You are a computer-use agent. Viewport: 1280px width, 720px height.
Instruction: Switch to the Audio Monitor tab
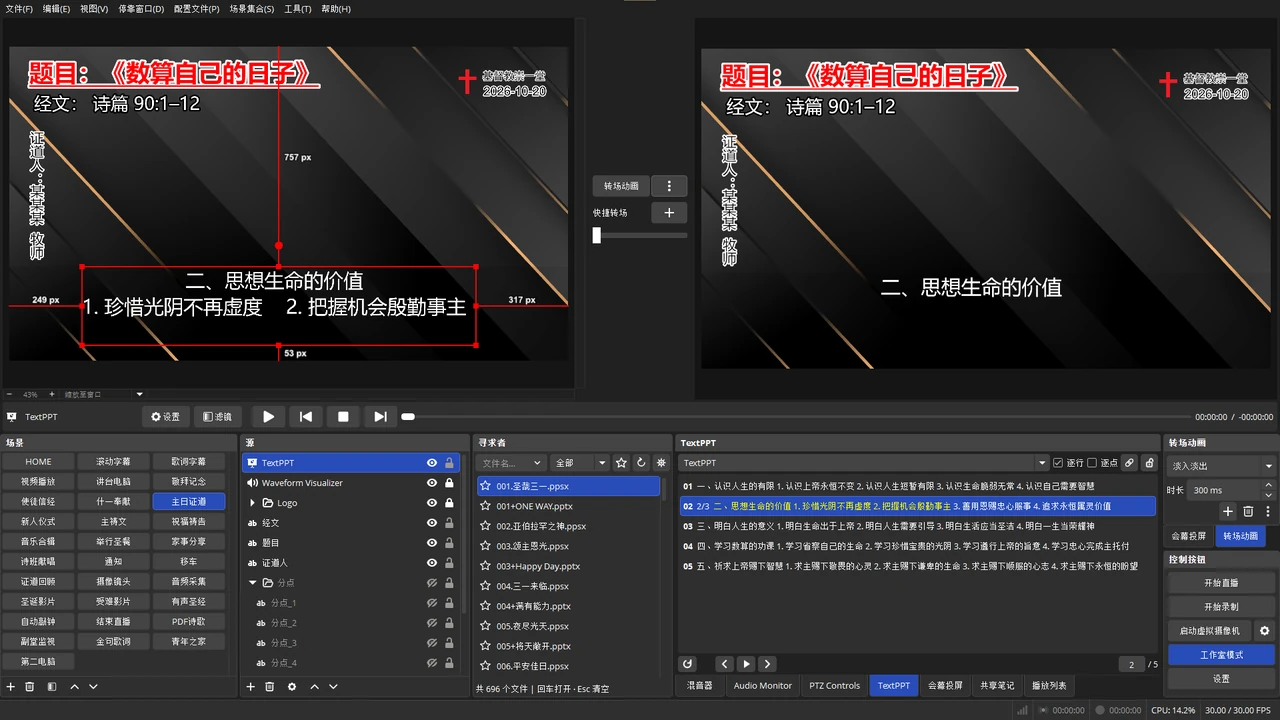coord(762,686)
